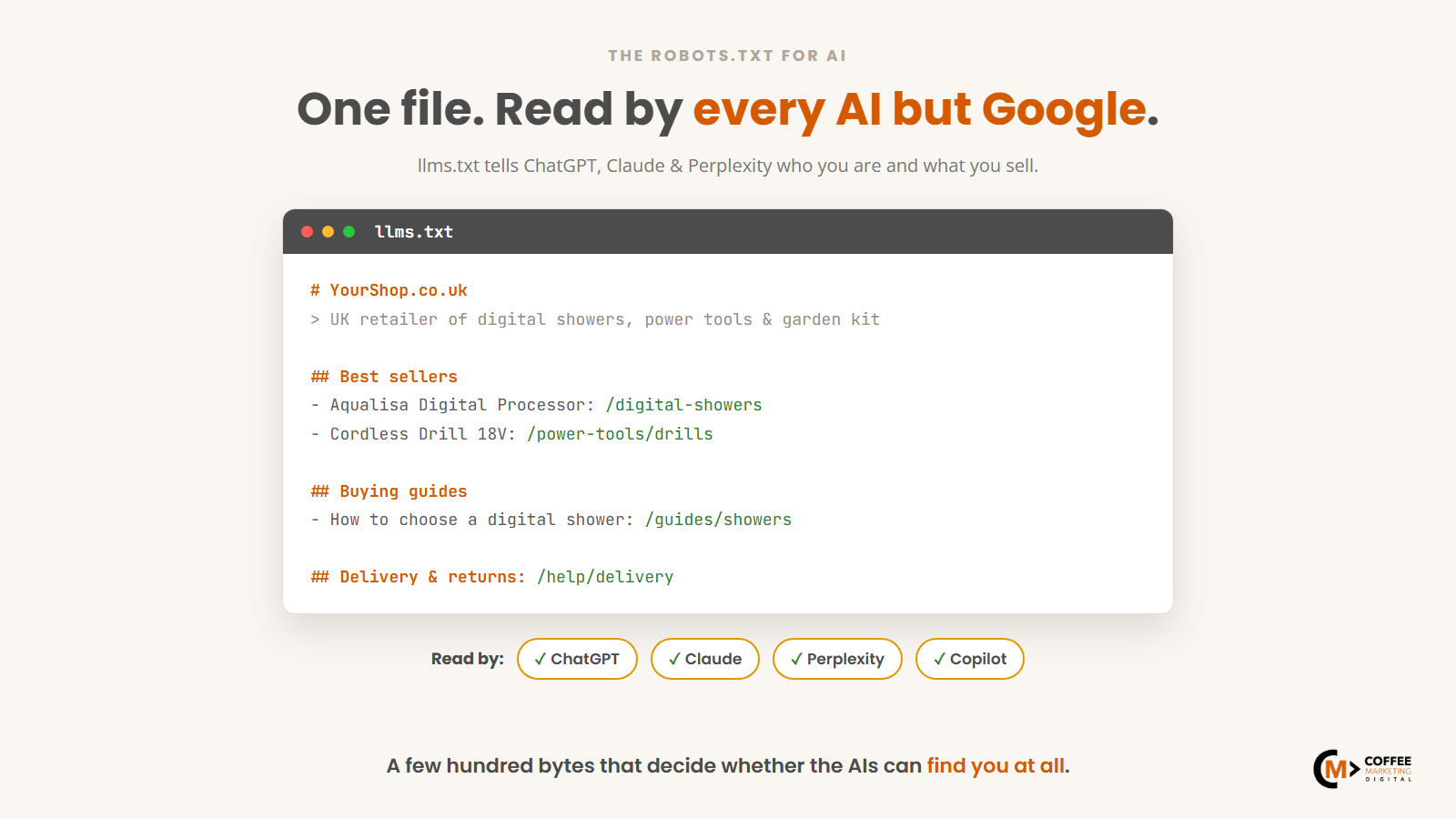
Task: Open the /power-tools/drills path
Action: tap(620, 434)
